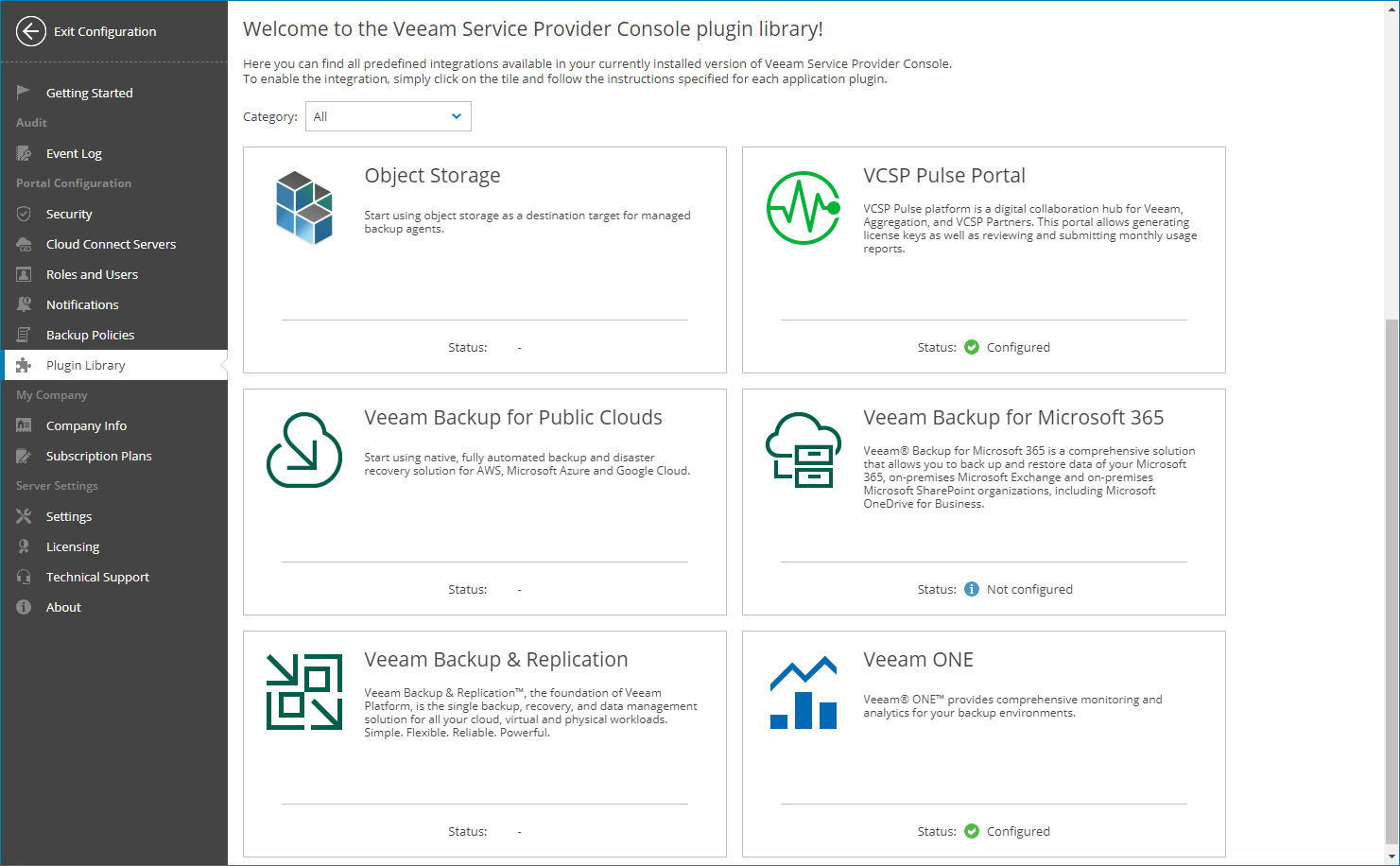Select Plugin Library in sidebar
The image size is (1400, 866).
[x=113, y=365]
